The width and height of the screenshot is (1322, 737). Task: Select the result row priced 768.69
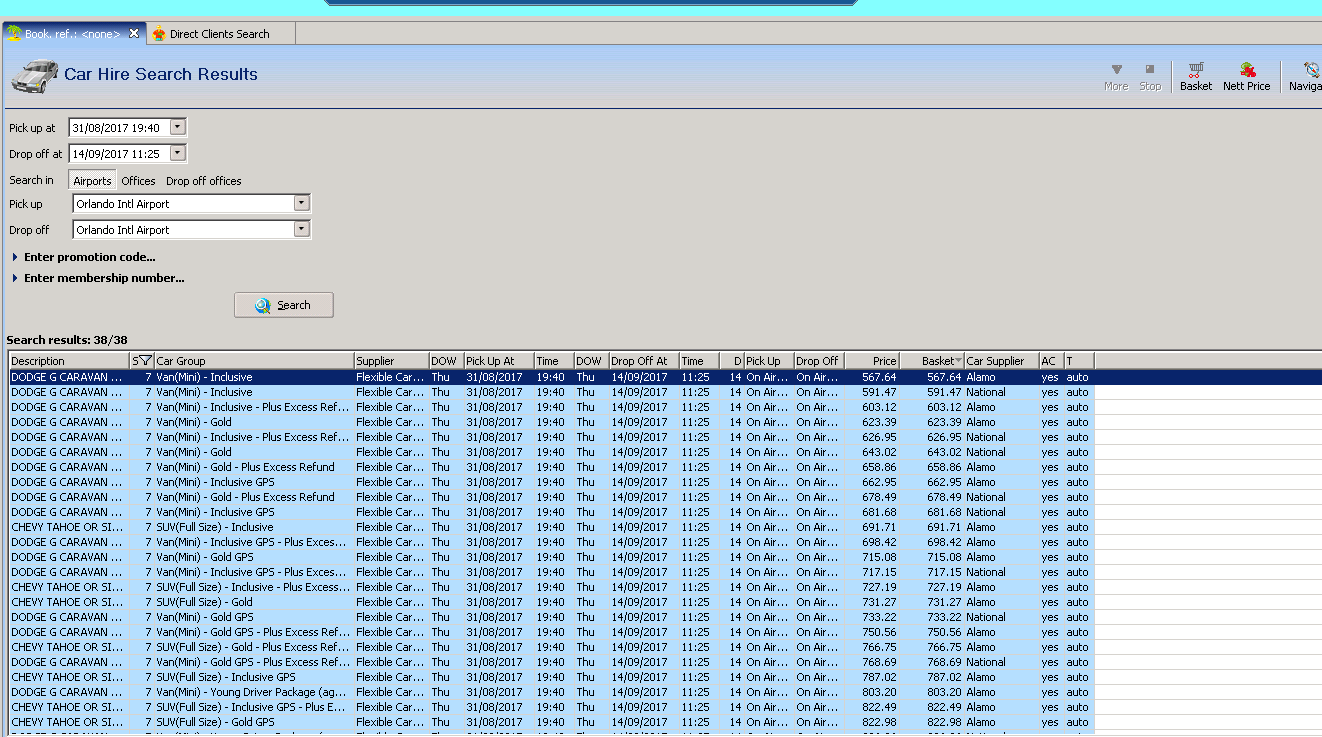551,662
